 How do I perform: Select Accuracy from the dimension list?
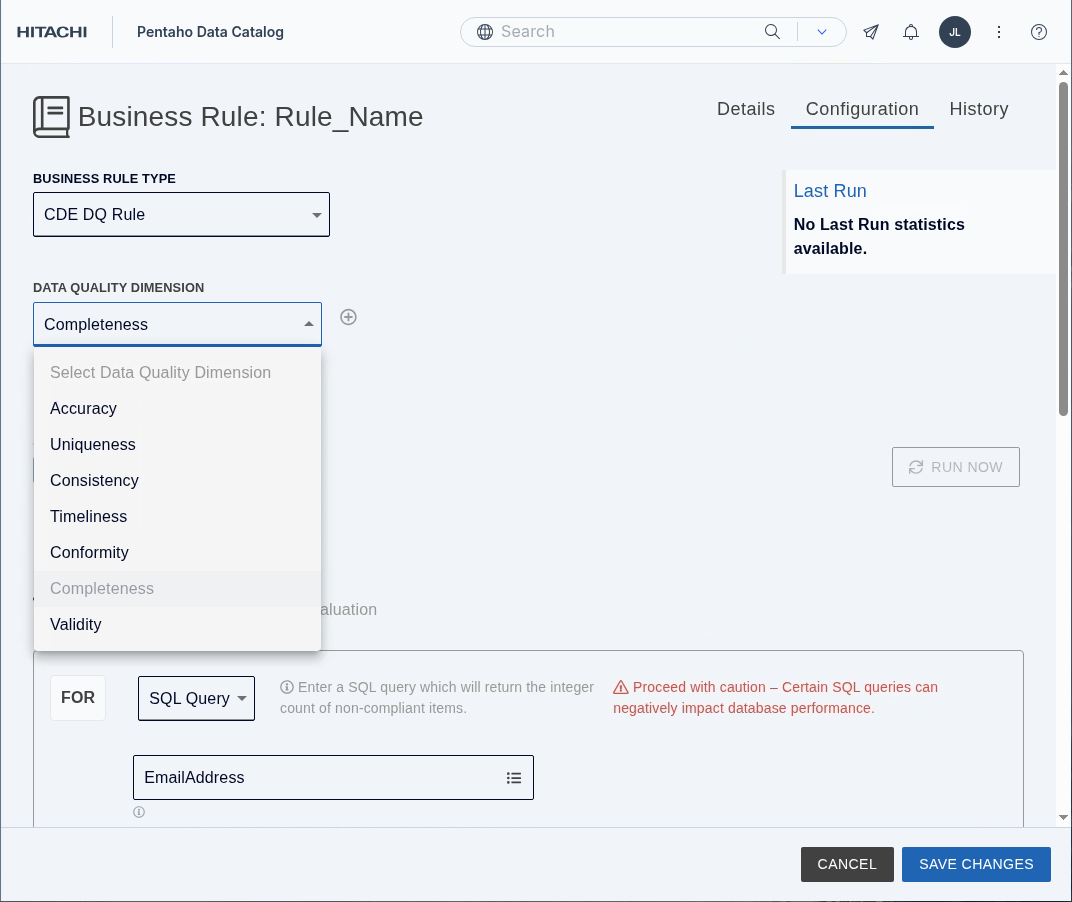[x=84, y=409]
